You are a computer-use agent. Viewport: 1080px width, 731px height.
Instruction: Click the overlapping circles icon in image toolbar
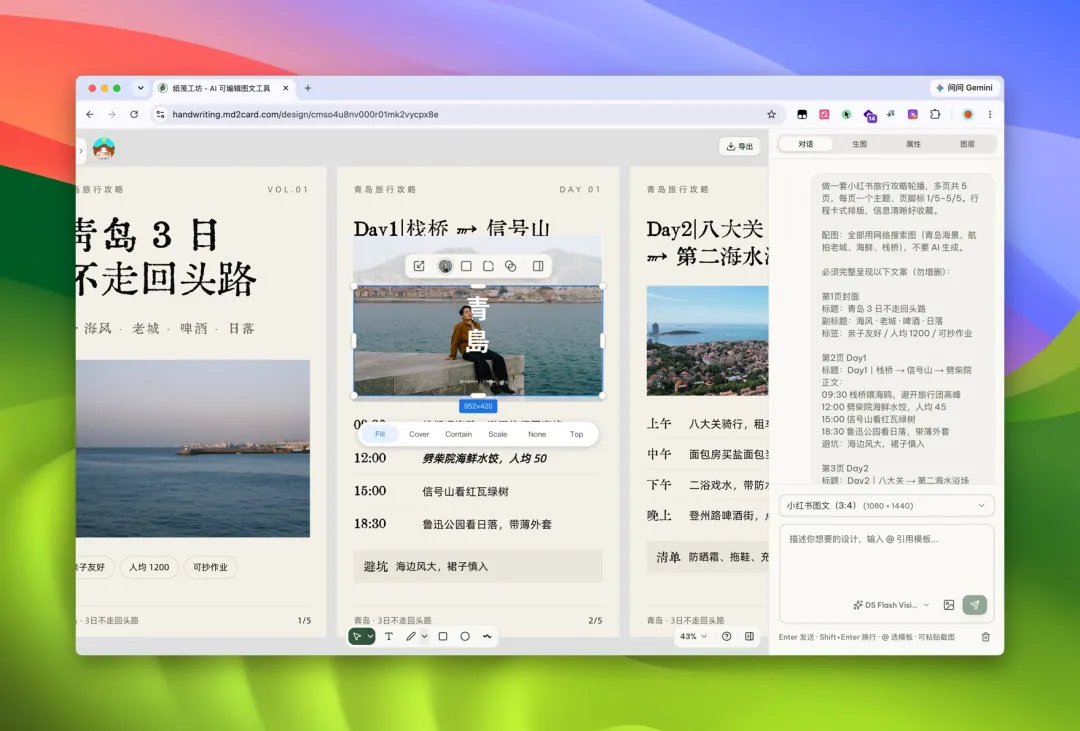tap(510, 266)
